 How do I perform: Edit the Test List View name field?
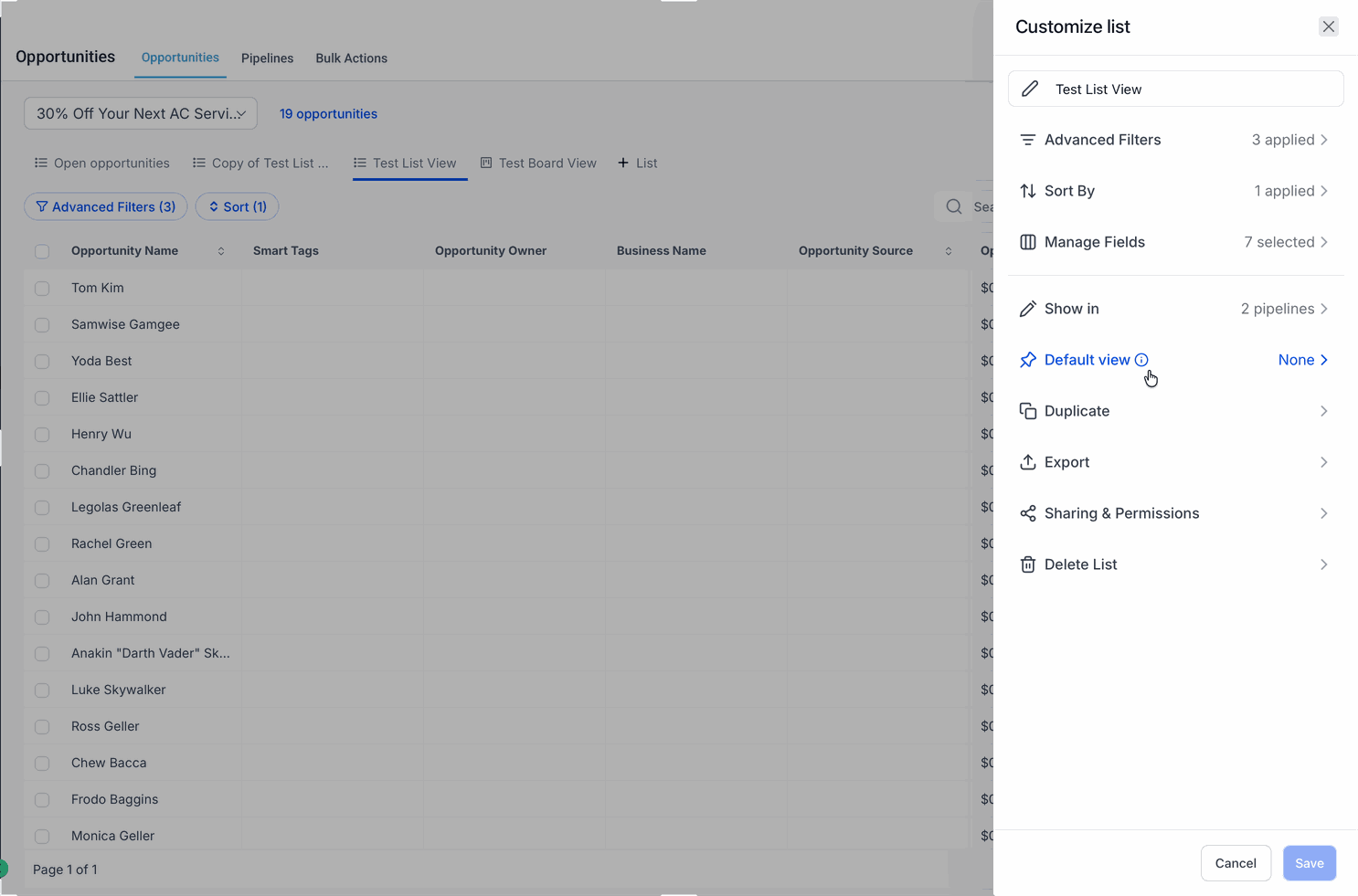click(x=1175, y=89)
